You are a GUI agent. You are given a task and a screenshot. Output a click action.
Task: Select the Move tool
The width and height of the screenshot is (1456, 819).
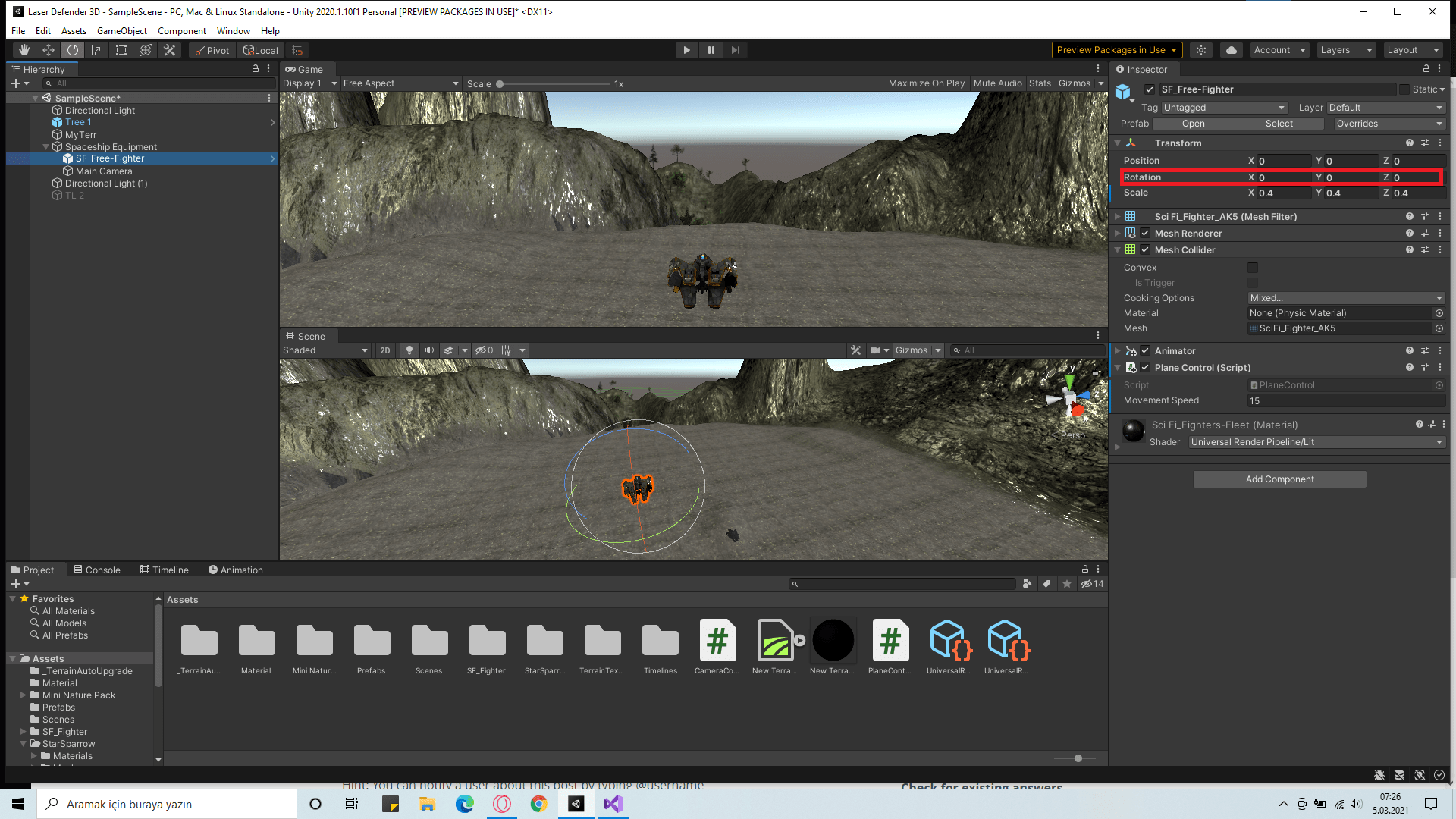[49, 50]
